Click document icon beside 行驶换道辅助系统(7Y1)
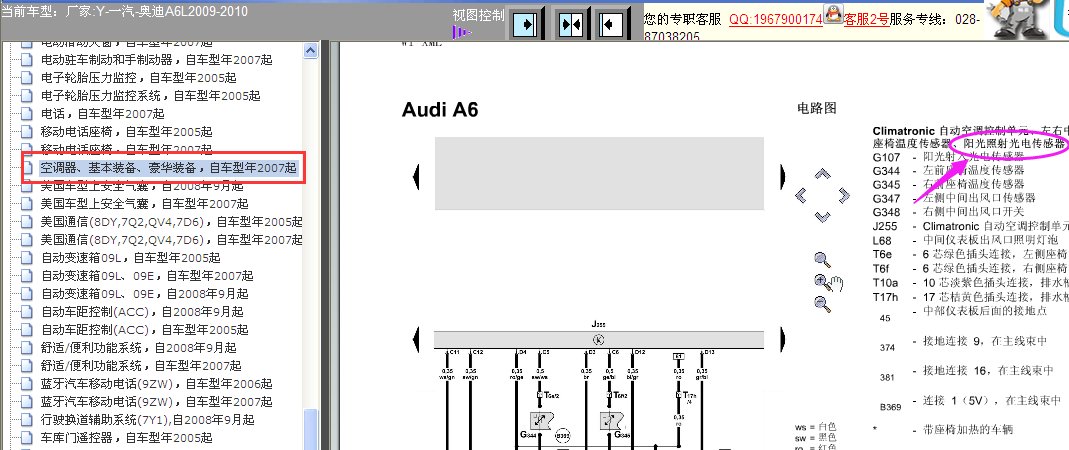The image size is (1069, 450). click(x=27, y=420)
